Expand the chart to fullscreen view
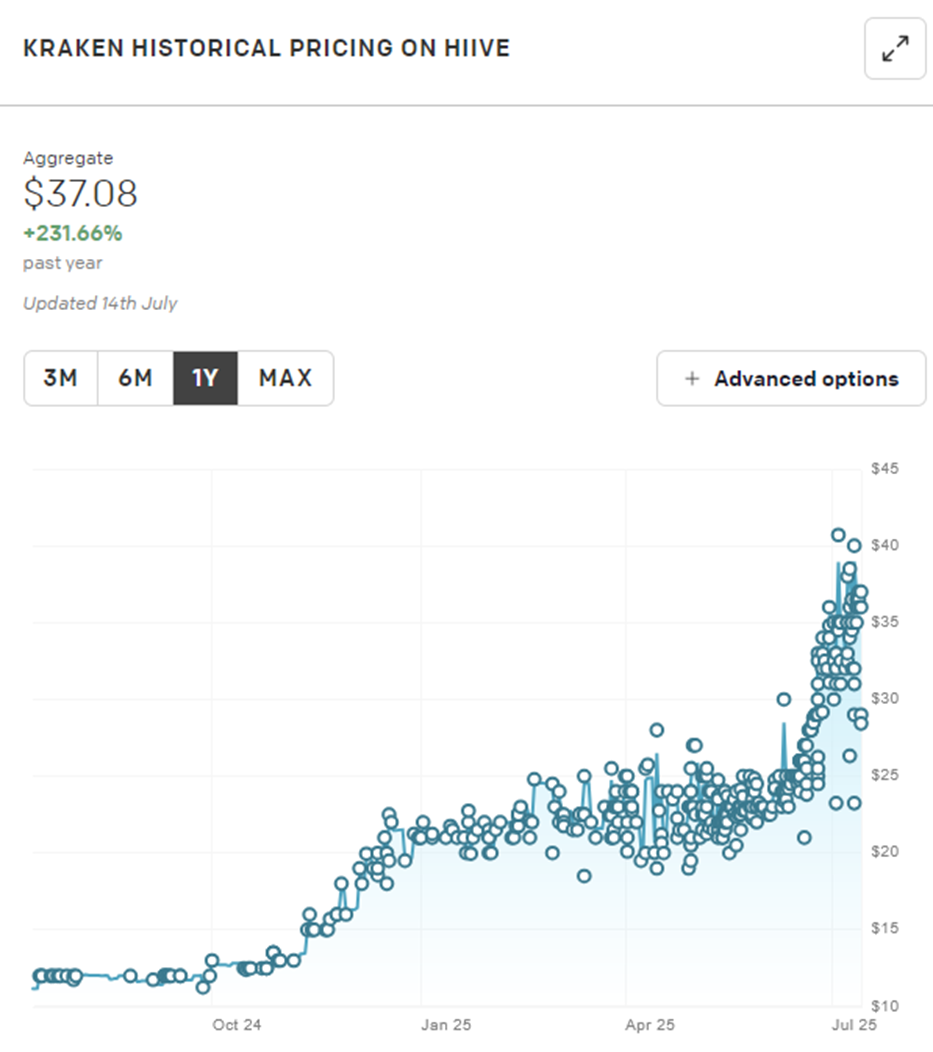Screen dimensions: 933x1052 pos(895,49)
